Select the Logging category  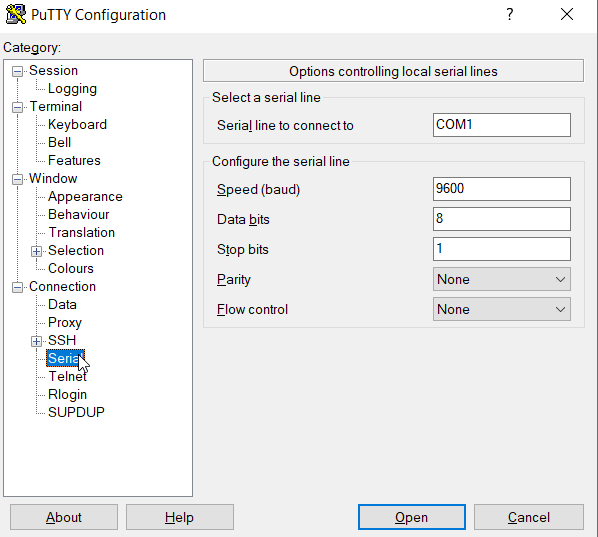click(x=72, y=89)
